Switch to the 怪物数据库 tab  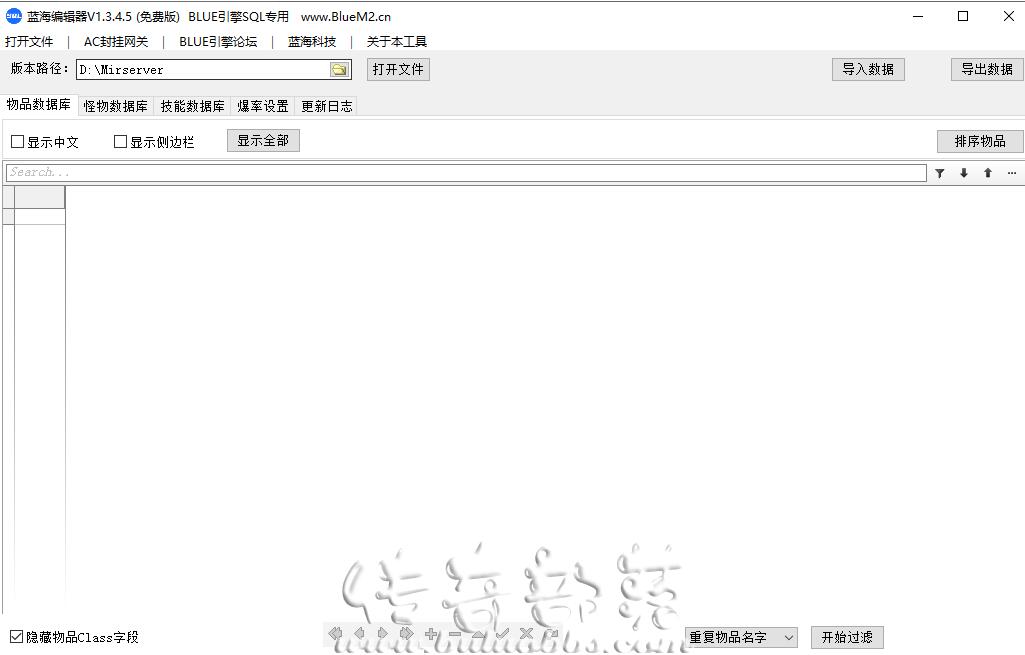click(x=116, y=106)
